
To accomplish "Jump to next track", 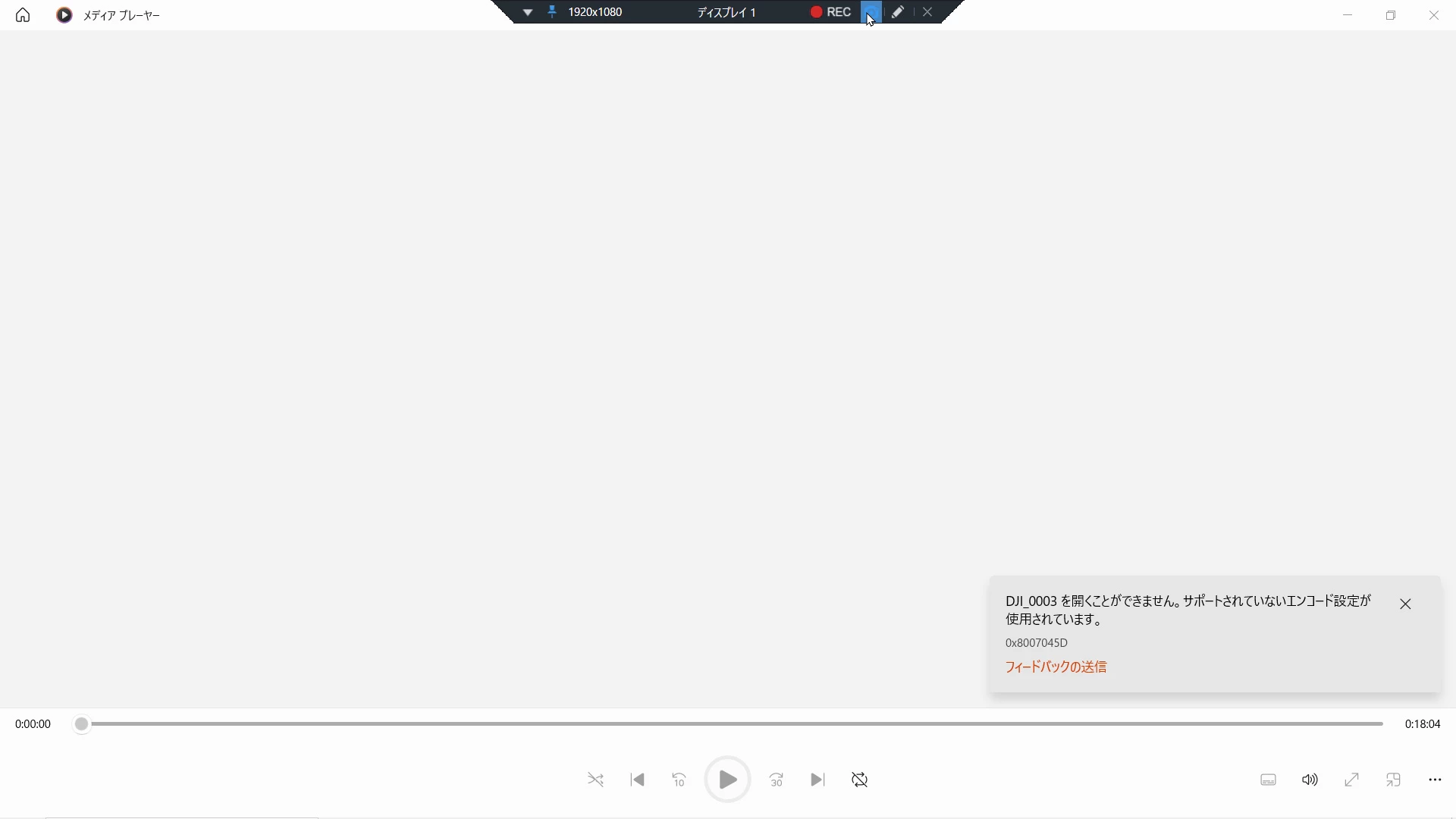I will [x=817, y=780].
